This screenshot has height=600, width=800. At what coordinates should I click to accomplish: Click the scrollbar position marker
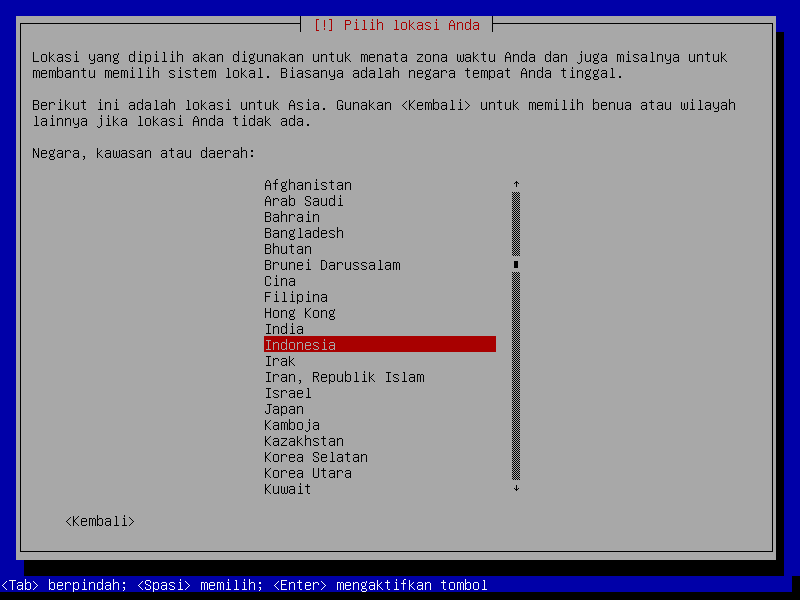click(x=516, y=265)
